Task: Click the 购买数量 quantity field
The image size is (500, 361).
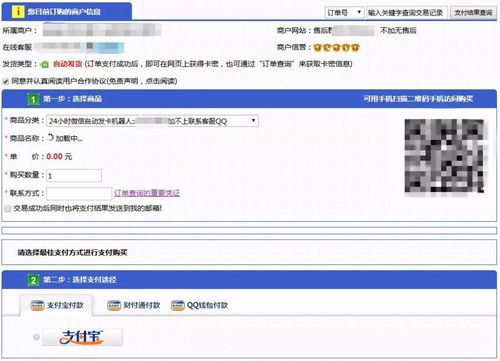Action: pos(74,176)
